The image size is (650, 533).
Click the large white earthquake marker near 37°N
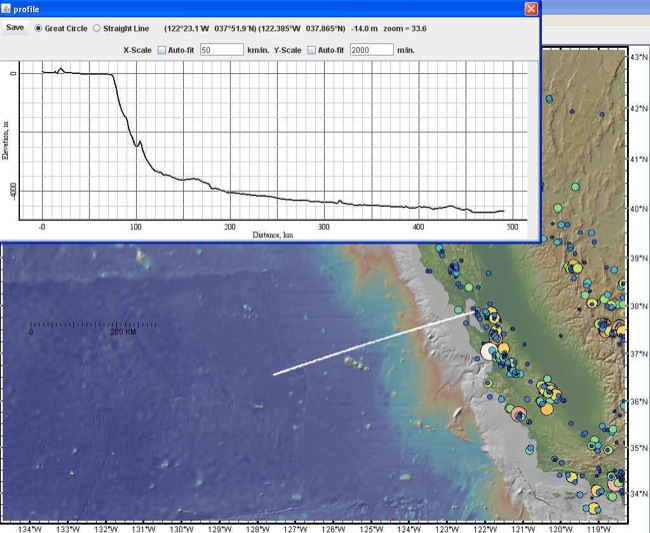(x=489, y=351)
